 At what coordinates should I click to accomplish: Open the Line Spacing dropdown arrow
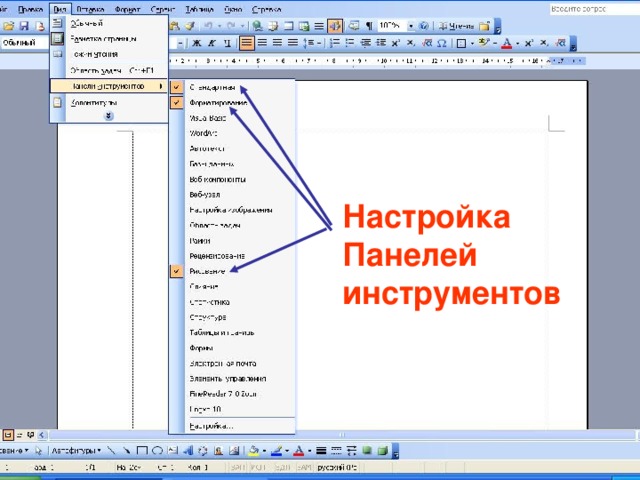pos(319,43)
